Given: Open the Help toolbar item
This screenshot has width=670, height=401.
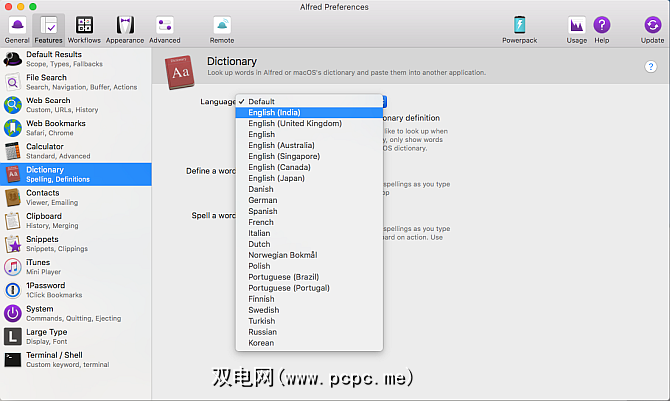Looking at the screenshot, I should tap(602, 29).
